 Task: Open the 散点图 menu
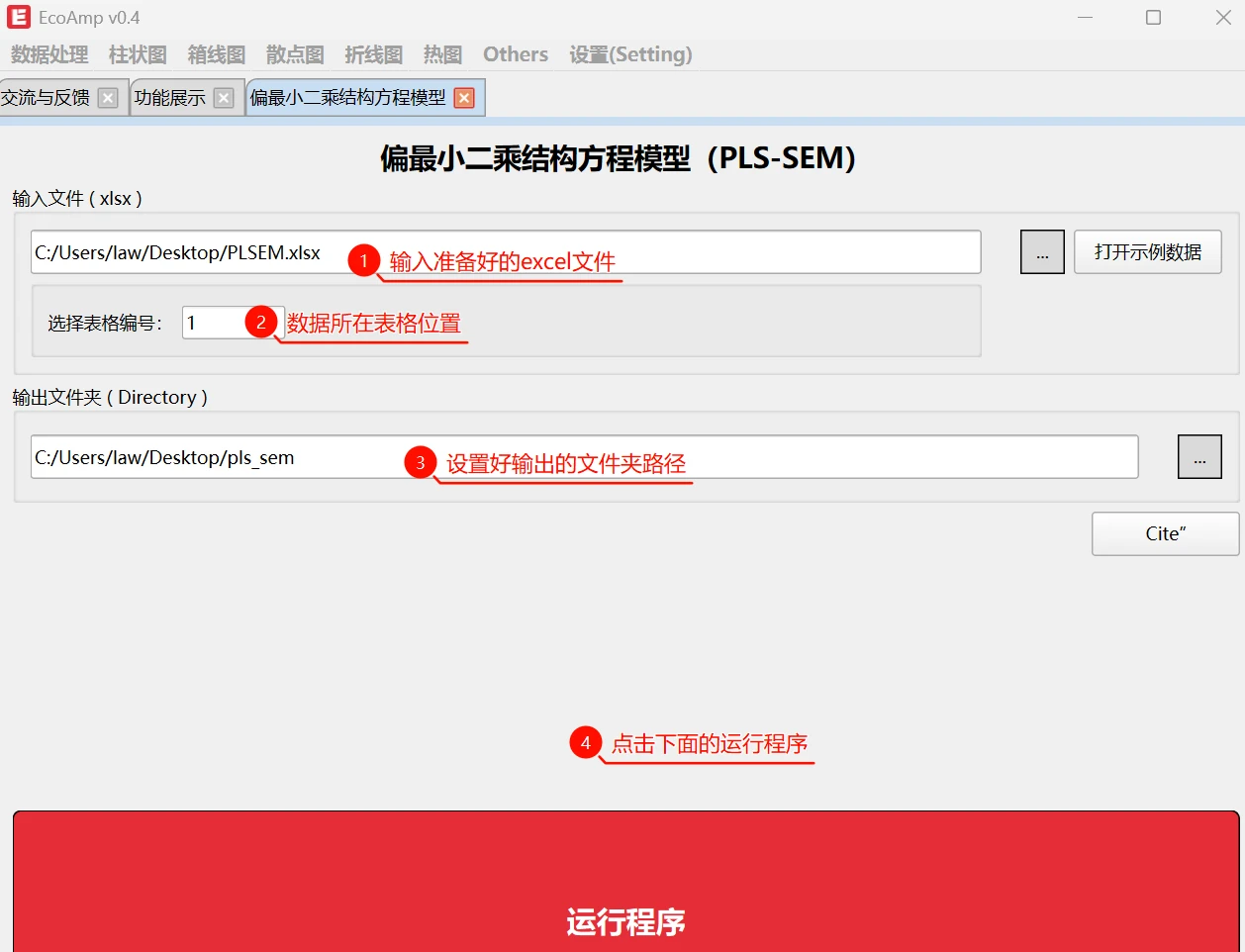(x=295, y=54)
